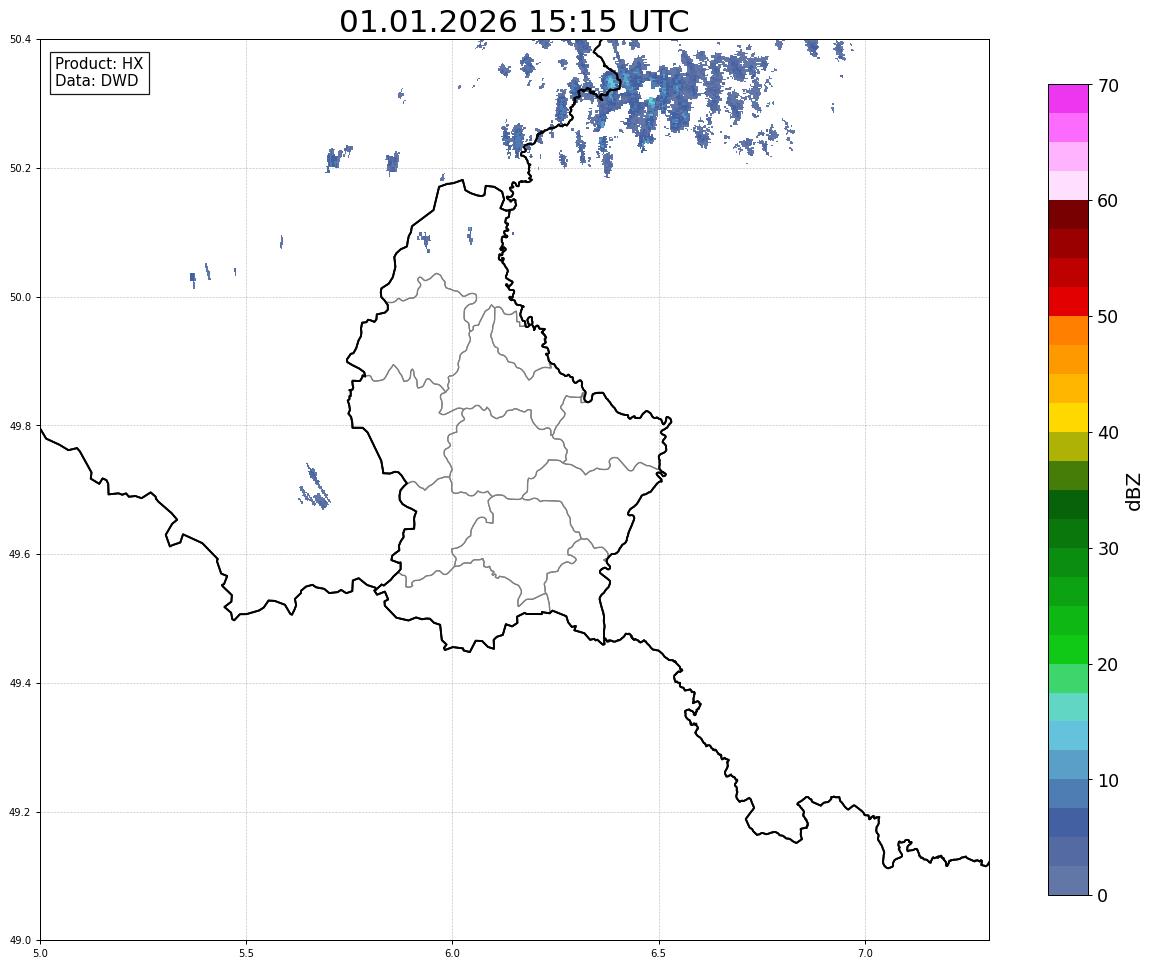Click the "Data: DWD" label
This screenshot has height=968, width=1152.
[x=96, y=81]
